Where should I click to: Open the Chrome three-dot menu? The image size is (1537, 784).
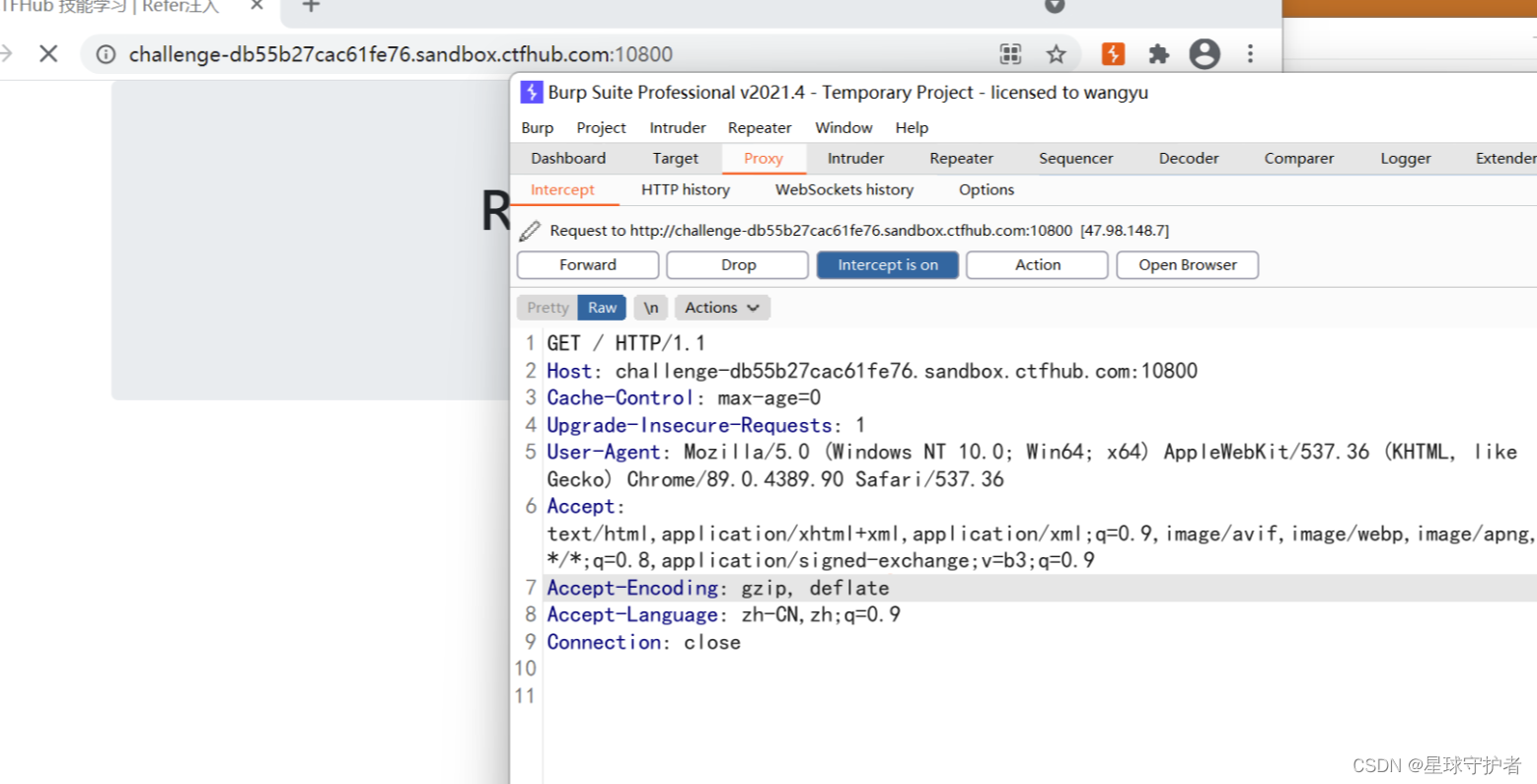tap(1250, 54)
